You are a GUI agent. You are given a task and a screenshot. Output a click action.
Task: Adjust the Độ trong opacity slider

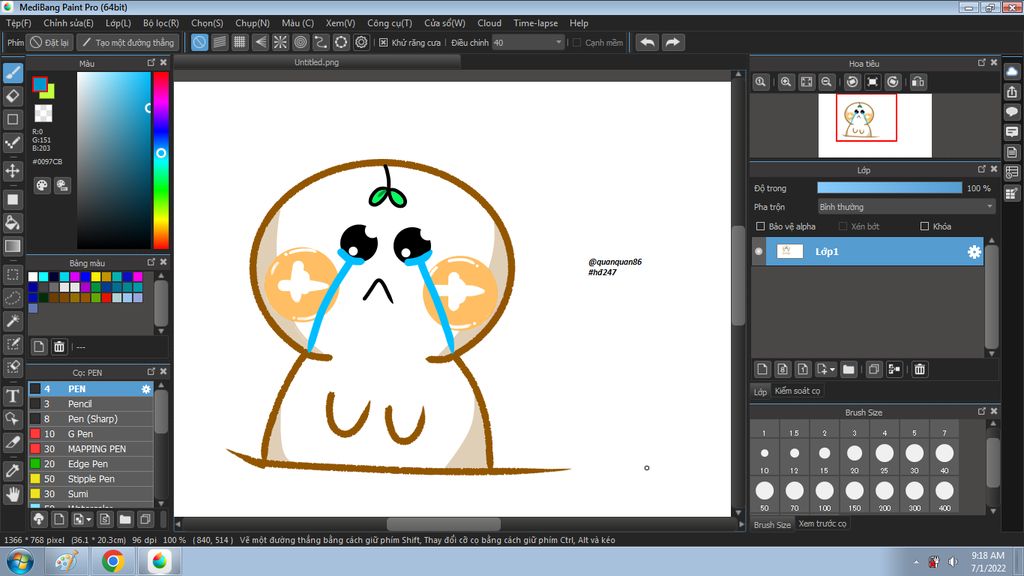889,188
